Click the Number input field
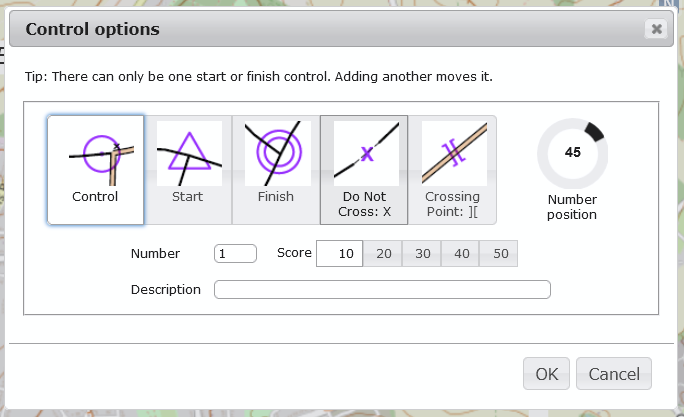Viewport: 684px width, 417px height. [x=235, y=253]
